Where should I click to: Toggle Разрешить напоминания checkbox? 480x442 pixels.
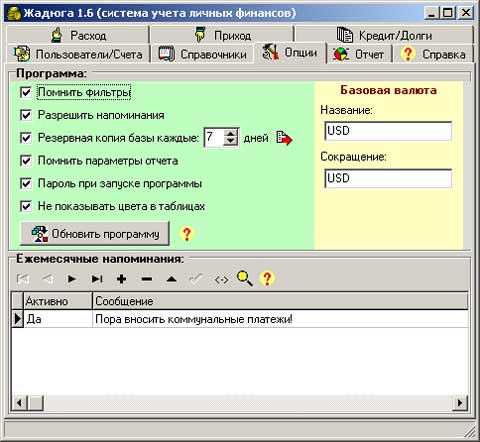(26, 115)
